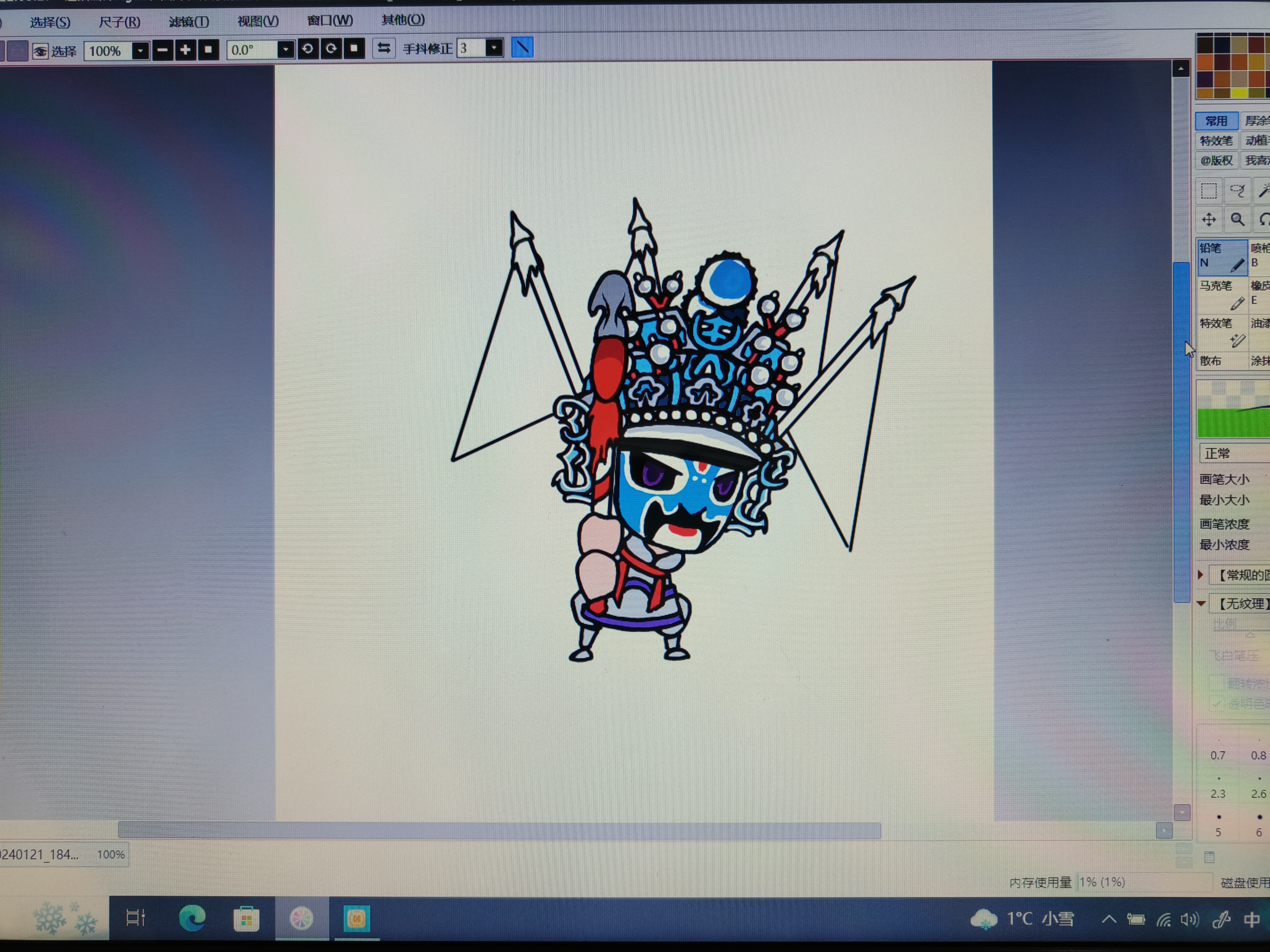This screenshot has height=952, width=1270.
Task: Choose the 油漆 paint bucket tool
Action: point(1260,332)
